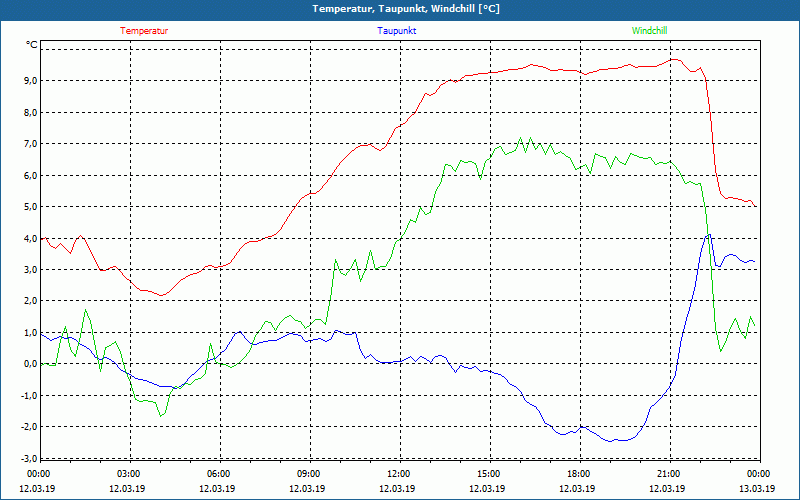
Task: Click the 8,0 y-axis value
Action: pyautogui.click(x=30, y=112)
